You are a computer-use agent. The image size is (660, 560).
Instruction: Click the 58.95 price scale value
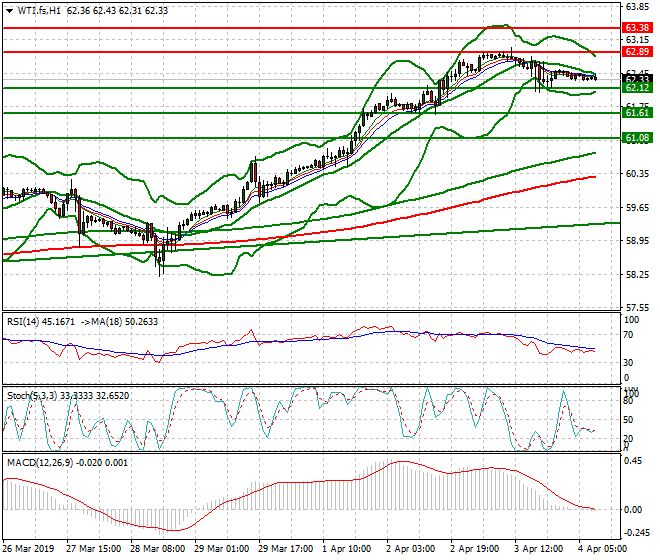637,241
